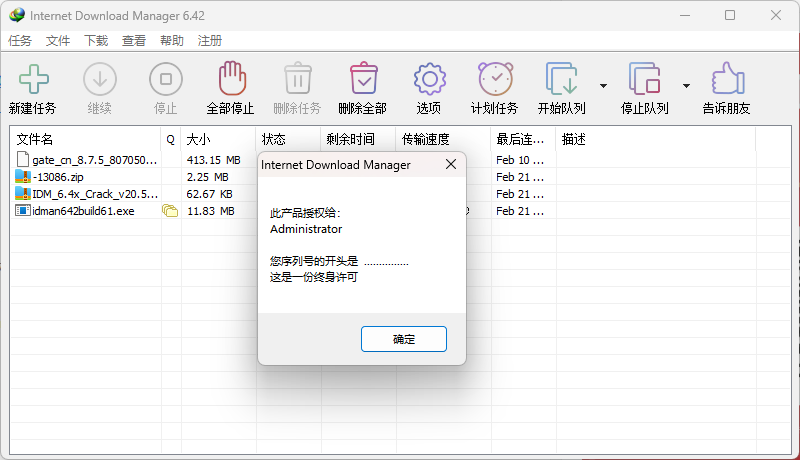Screen dimensions: 800x460
Task: Expand the 开始队列 dropdown arrow
Action: [603, 86]
